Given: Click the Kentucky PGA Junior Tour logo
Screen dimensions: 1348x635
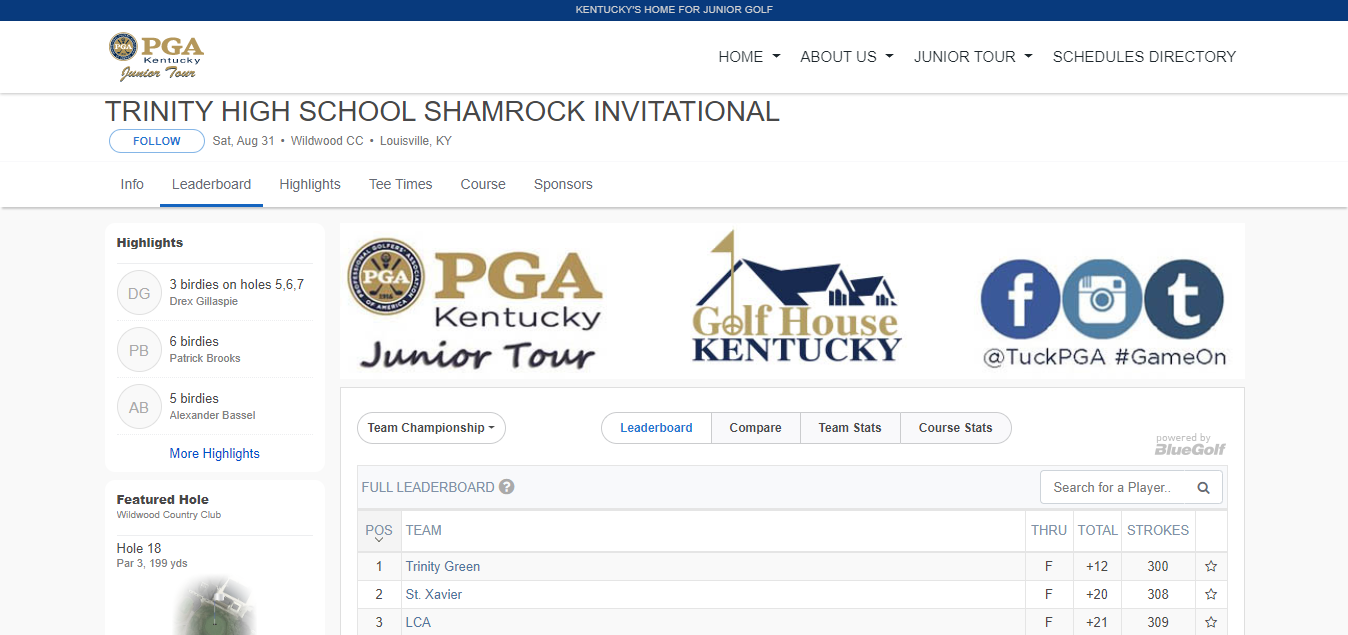Looking at the screenshot, I should point(156,57).
